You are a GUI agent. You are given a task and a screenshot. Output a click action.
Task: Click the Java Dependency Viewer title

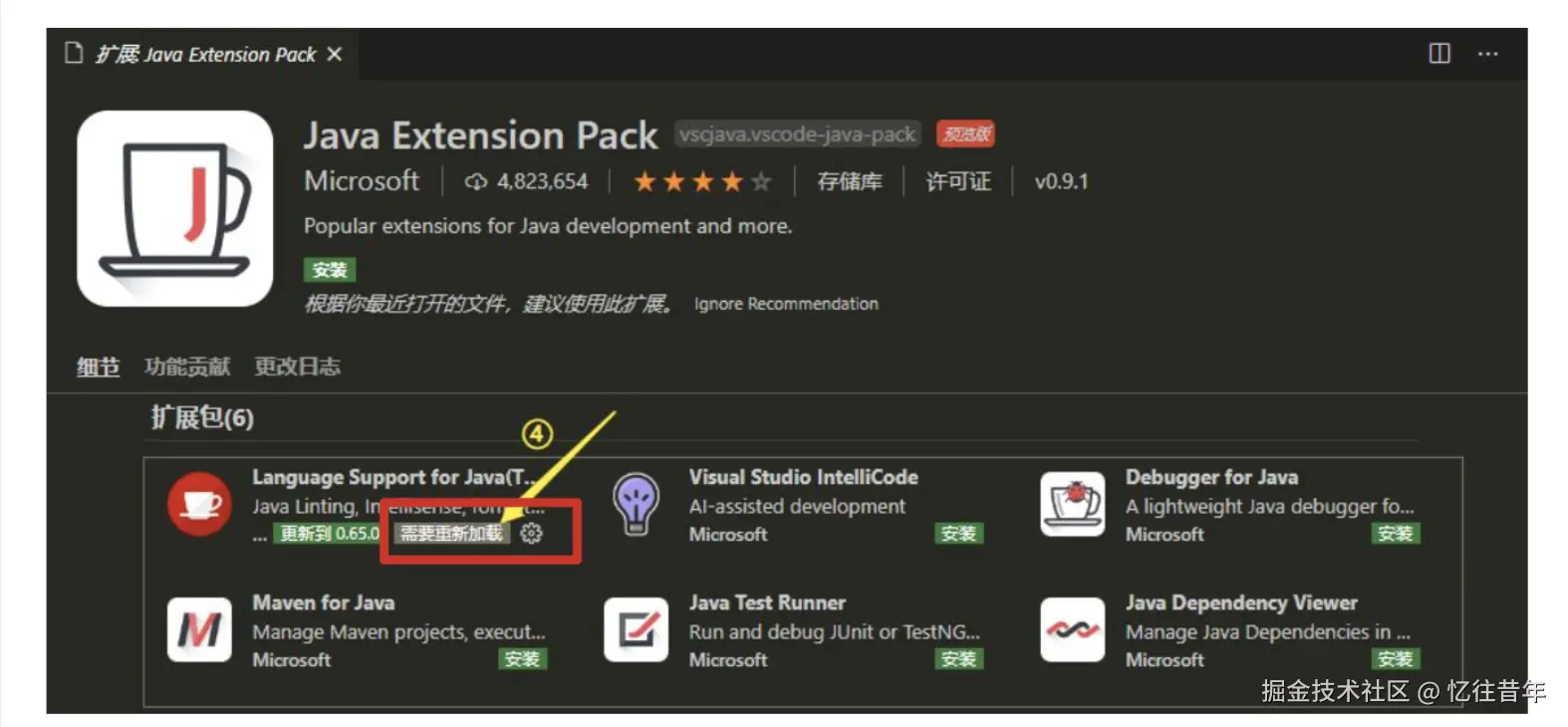[x=1241, y=603]
